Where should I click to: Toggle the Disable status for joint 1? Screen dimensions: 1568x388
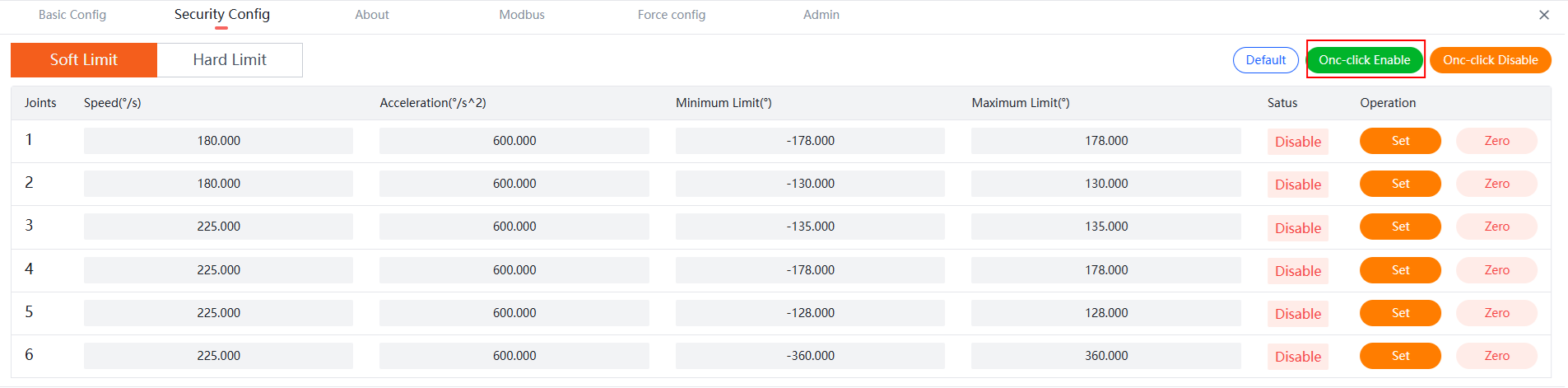pyautogui.click(x=1298, y=142)
